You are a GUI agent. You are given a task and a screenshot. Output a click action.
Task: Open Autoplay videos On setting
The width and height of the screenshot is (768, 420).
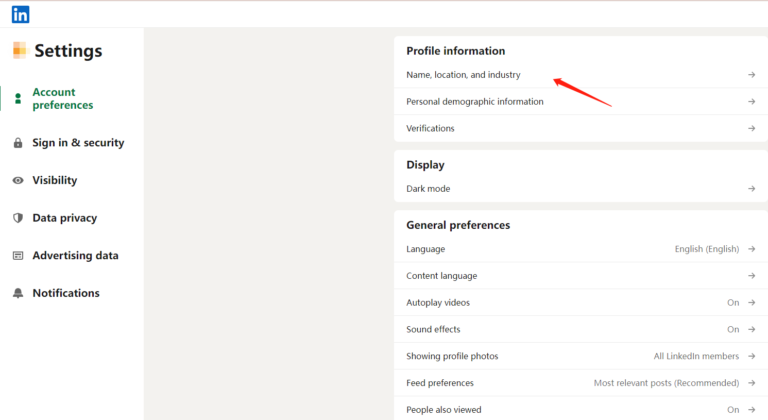pos(733,302)
